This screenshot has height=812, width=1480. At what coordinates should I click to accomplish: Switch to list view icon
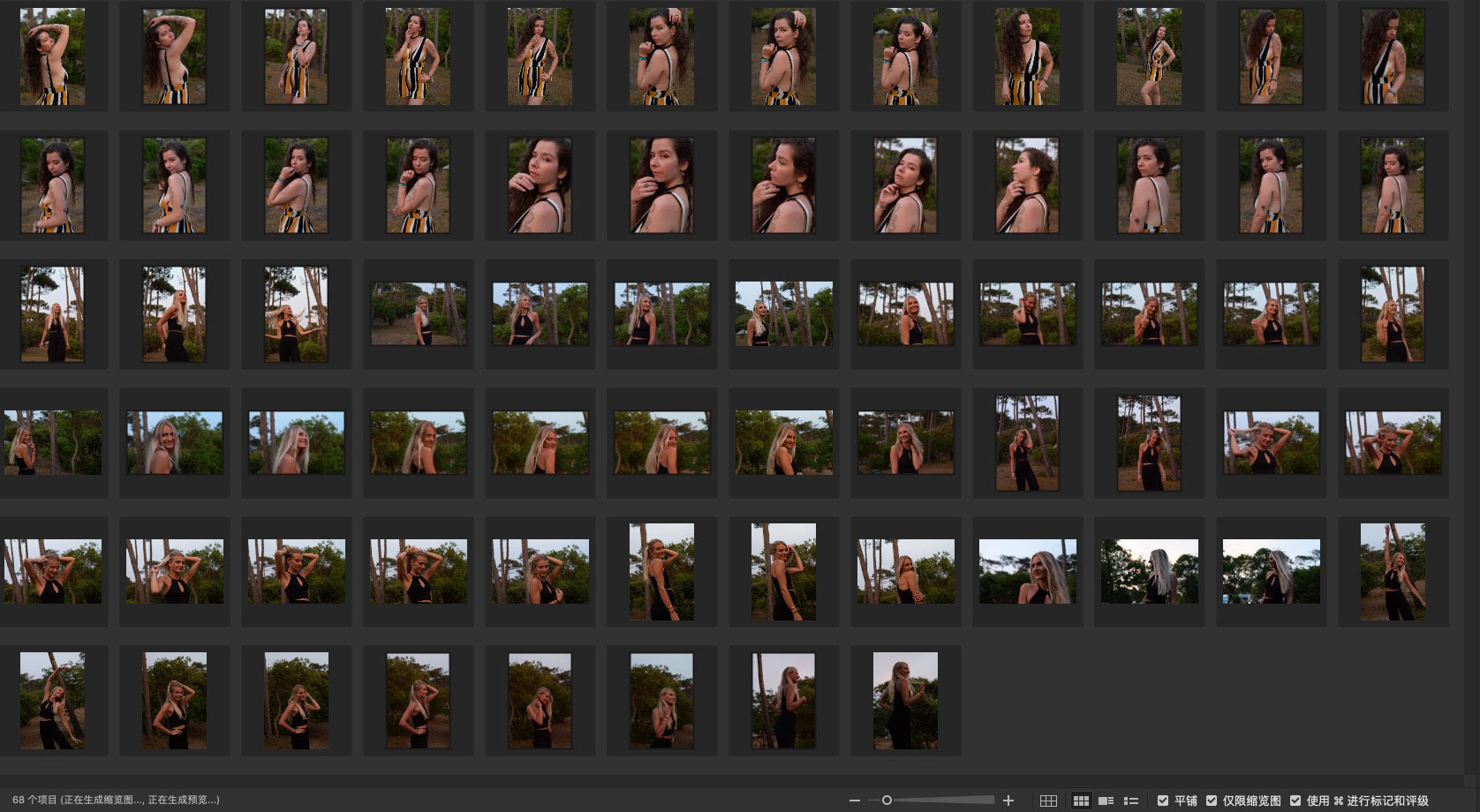(x=1130, y=801)
